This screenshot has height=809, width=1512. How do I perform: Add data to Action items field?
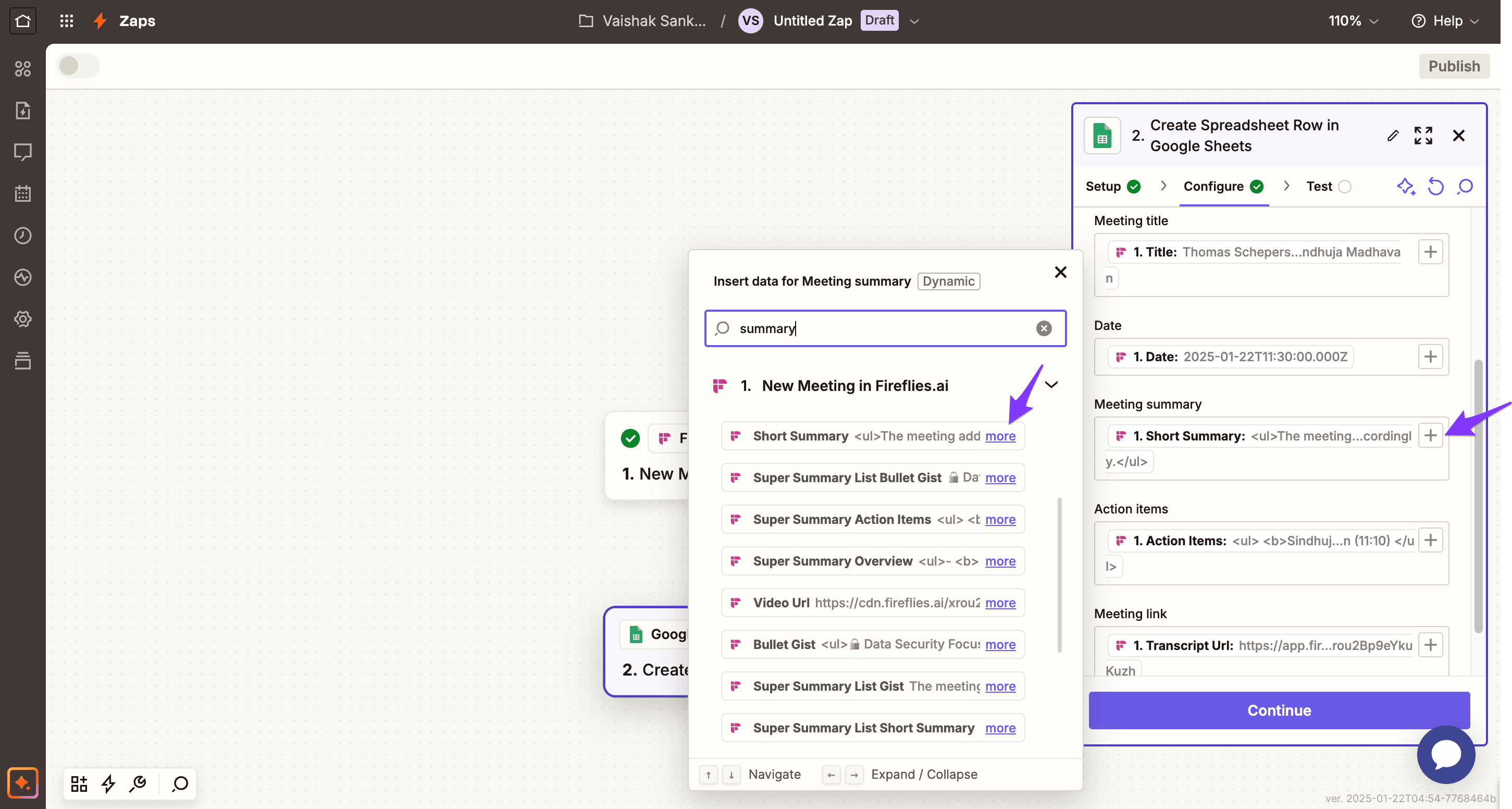coord(1430,540)
